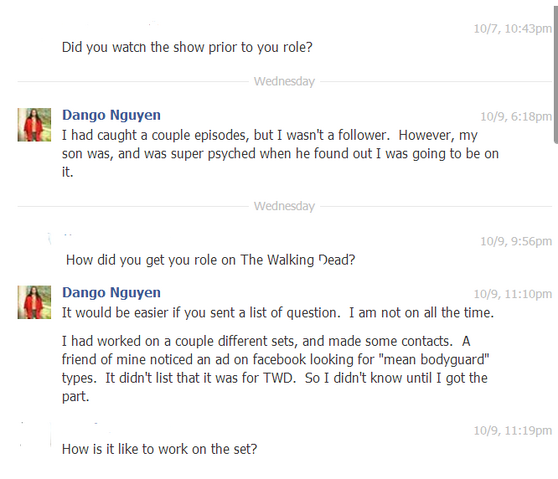Click Dango Nguyen's avatar beside the 6:18pm message
Screen dimensions: 558x479
tap(34, 125)
